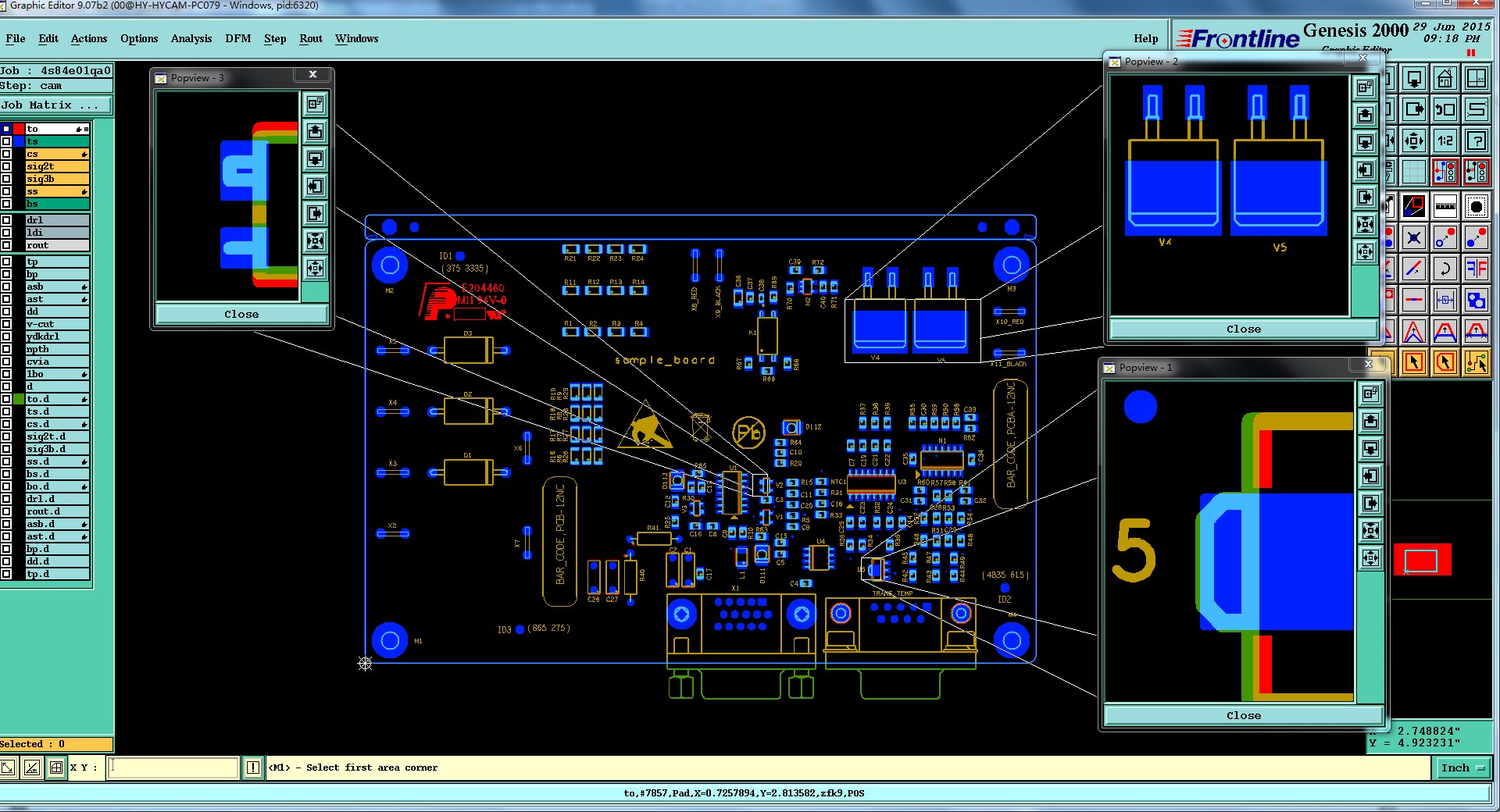Click the Home view house icon
Viewport: 1500px width, 812px height.
[1445, 79]
